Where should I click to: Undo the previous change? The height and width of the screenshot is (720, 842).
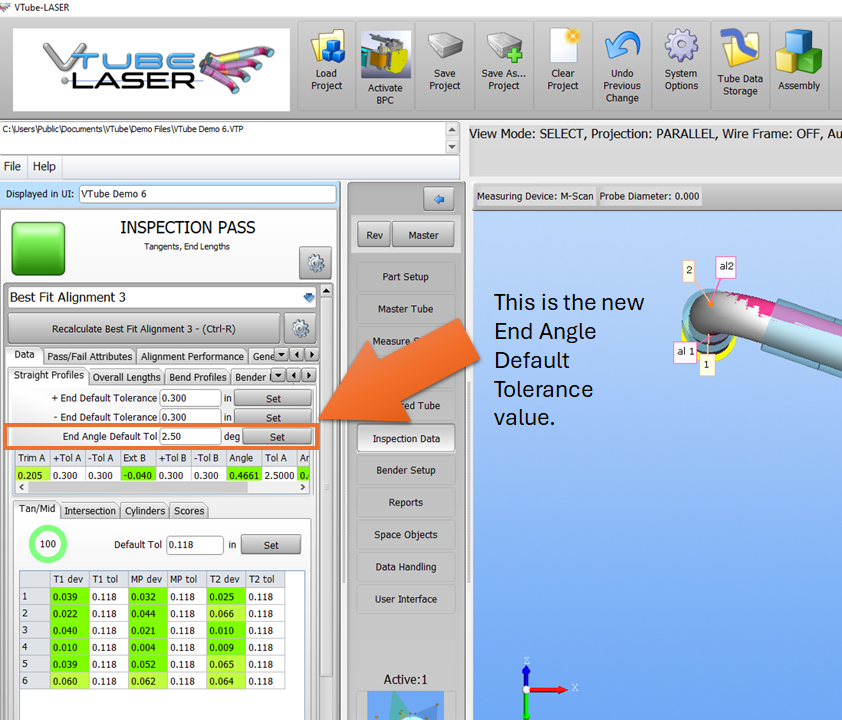(x=622, y=66)
